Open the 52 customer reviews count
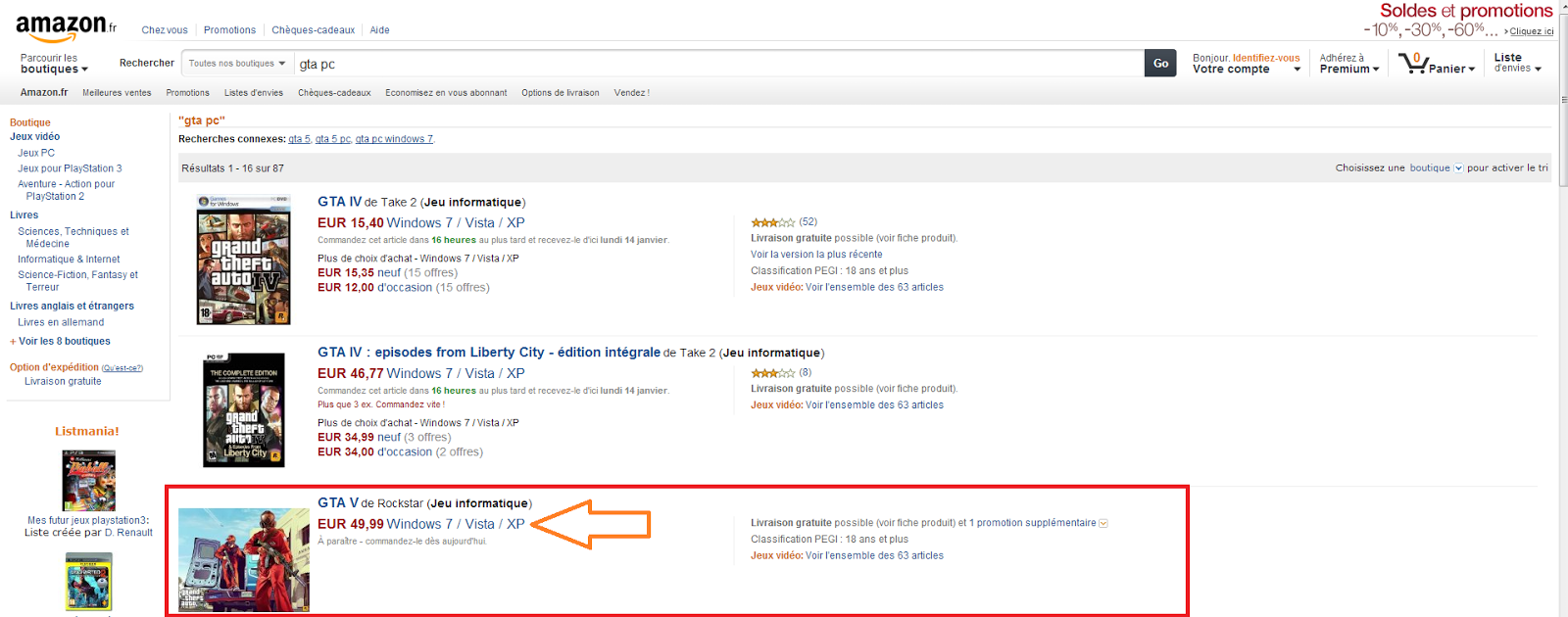The image size is (1568, 617). (808, 222)
